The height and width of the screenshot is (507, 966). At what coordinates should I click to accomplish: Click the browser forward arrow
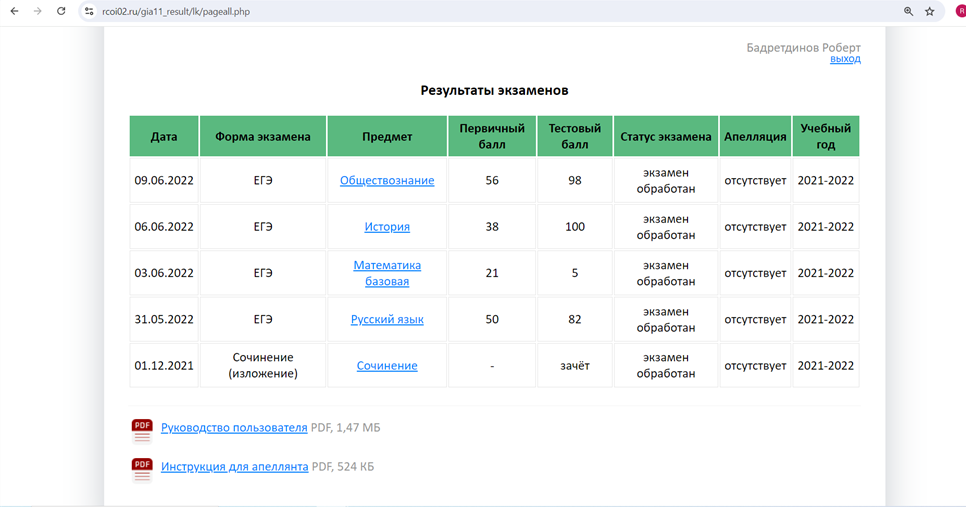coord(38,11)
